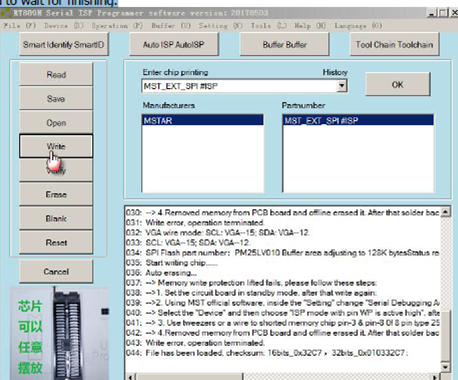Click the Smart Identify SmartID button
Screen dimensions: 458x380
coord(64,44)
